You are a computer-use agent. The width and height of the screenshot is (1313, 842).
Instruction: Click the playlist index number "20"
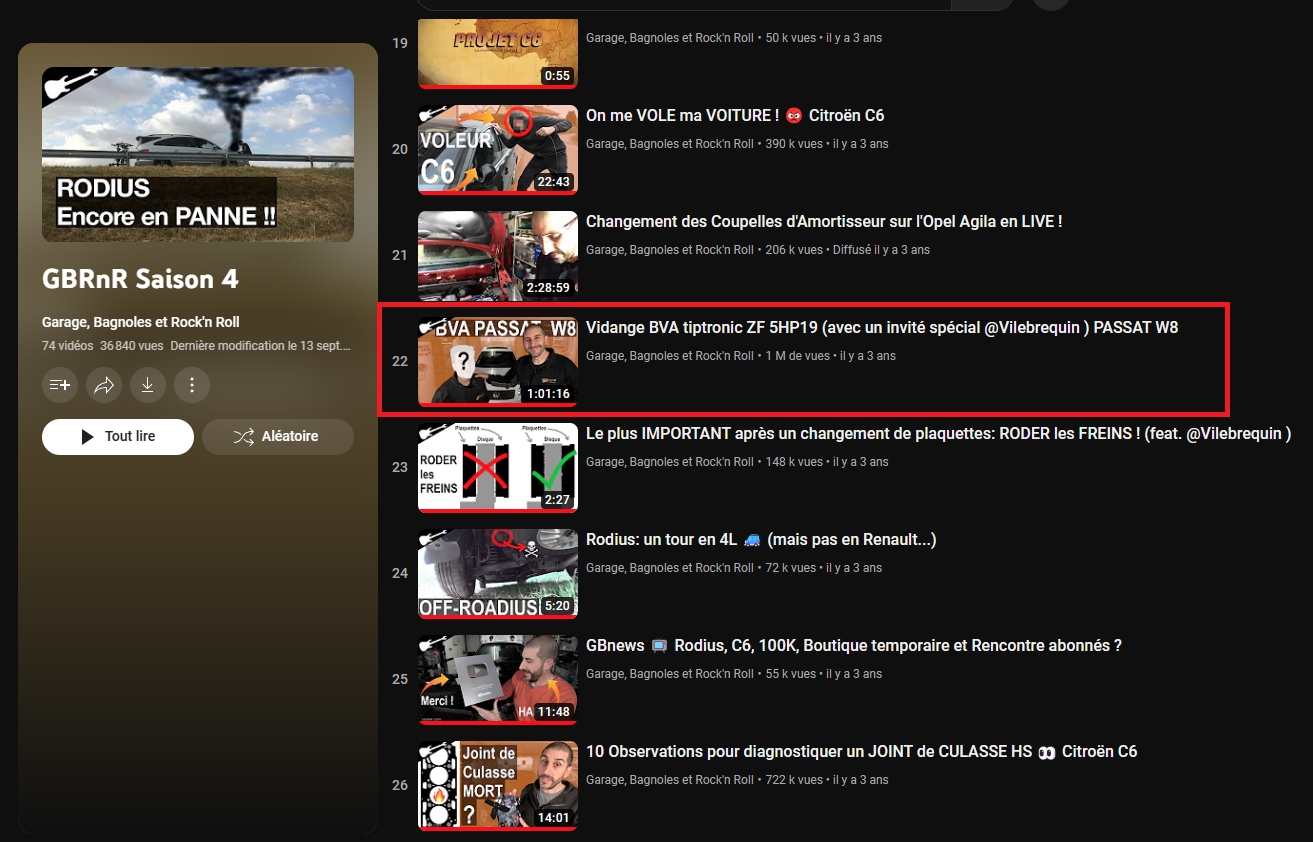tap(400, 149)
